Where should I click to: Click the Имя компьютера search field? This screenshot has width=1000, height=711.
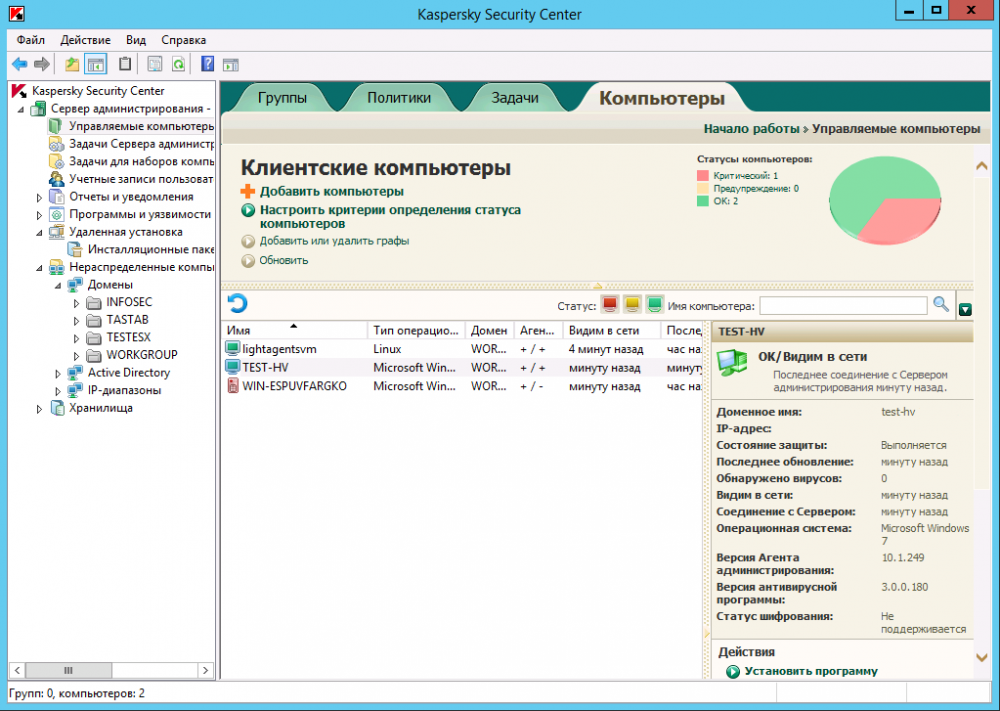[843, 305]
